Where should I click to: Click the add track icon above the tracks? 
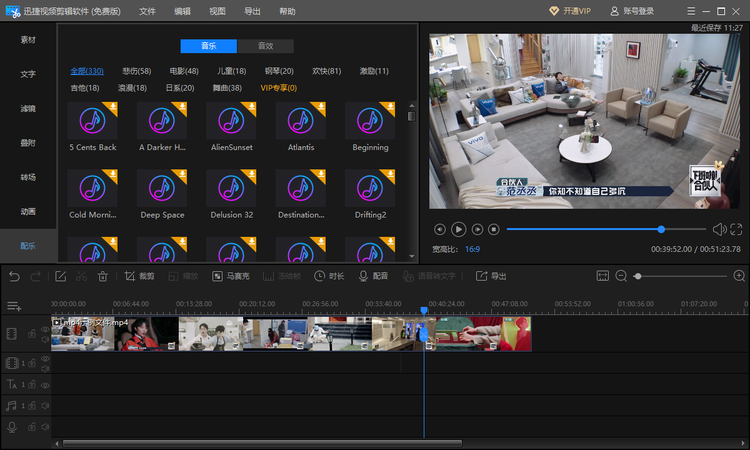coord(14,305)
